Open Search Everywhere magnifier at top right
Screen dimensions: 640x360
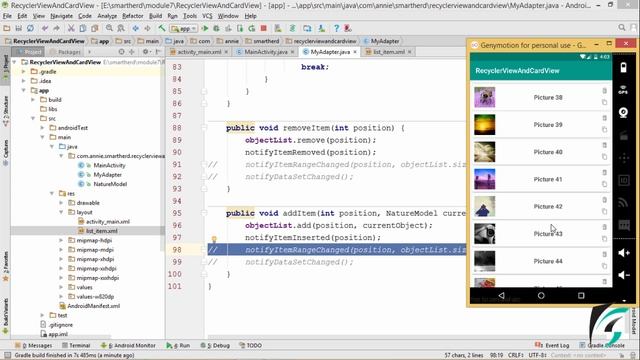[622, 27]
